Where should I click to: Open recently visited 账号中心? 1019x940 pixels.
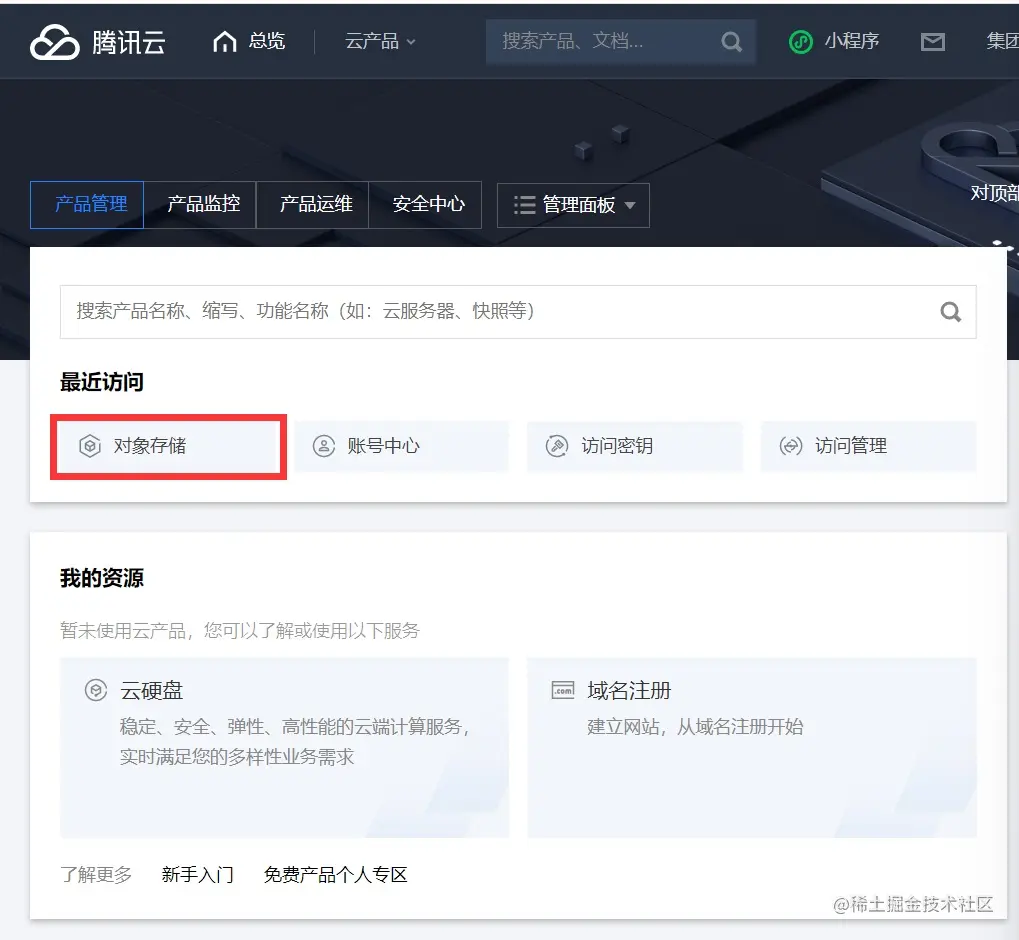pos(402,446)
